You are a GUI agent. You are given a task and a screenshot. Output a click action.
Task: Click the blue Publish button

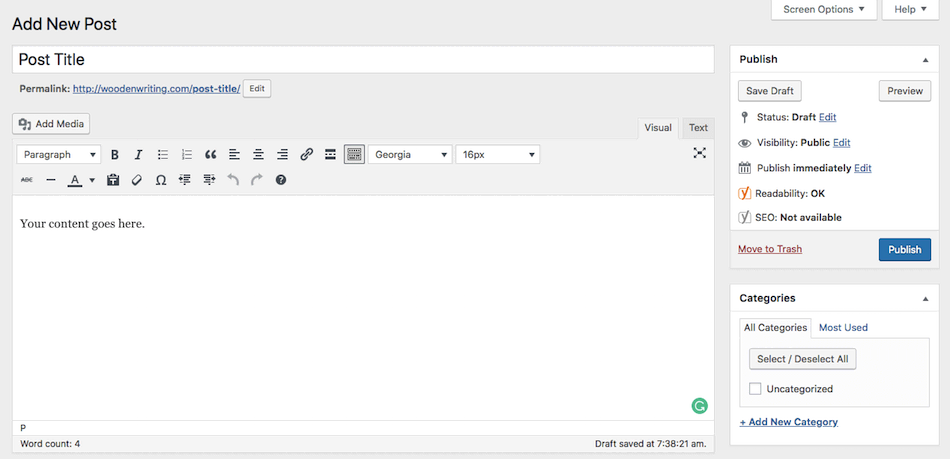tap(905, 249)
